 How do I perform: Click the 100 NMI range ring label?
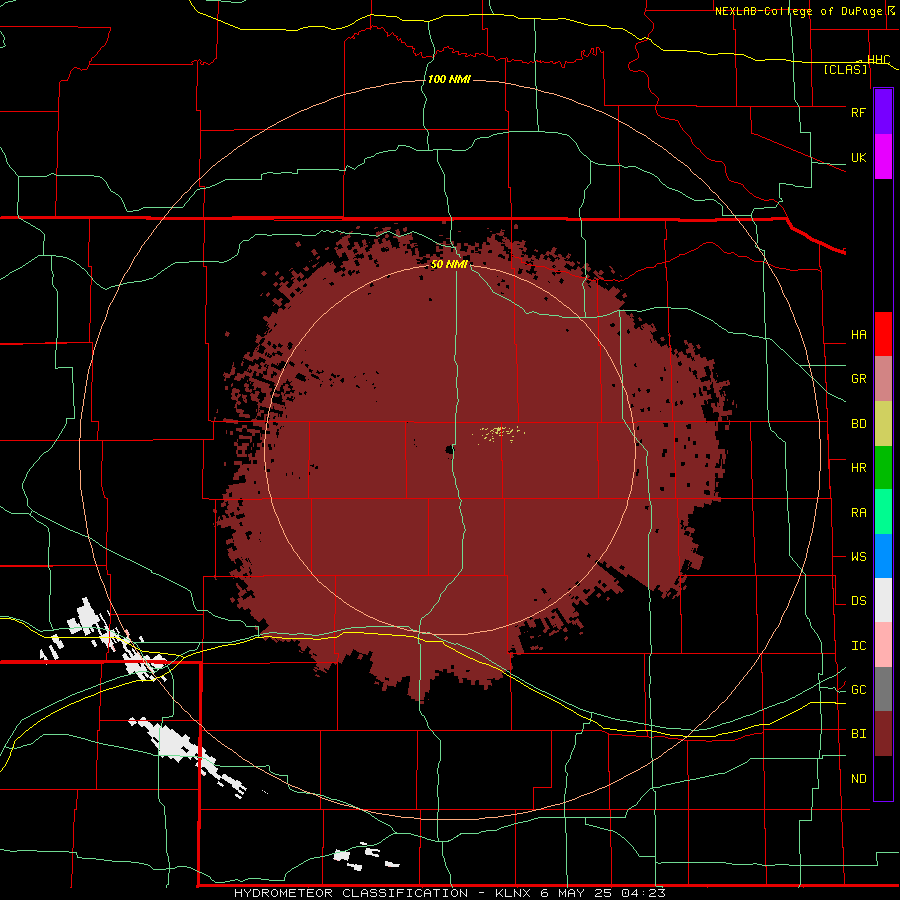449,79
